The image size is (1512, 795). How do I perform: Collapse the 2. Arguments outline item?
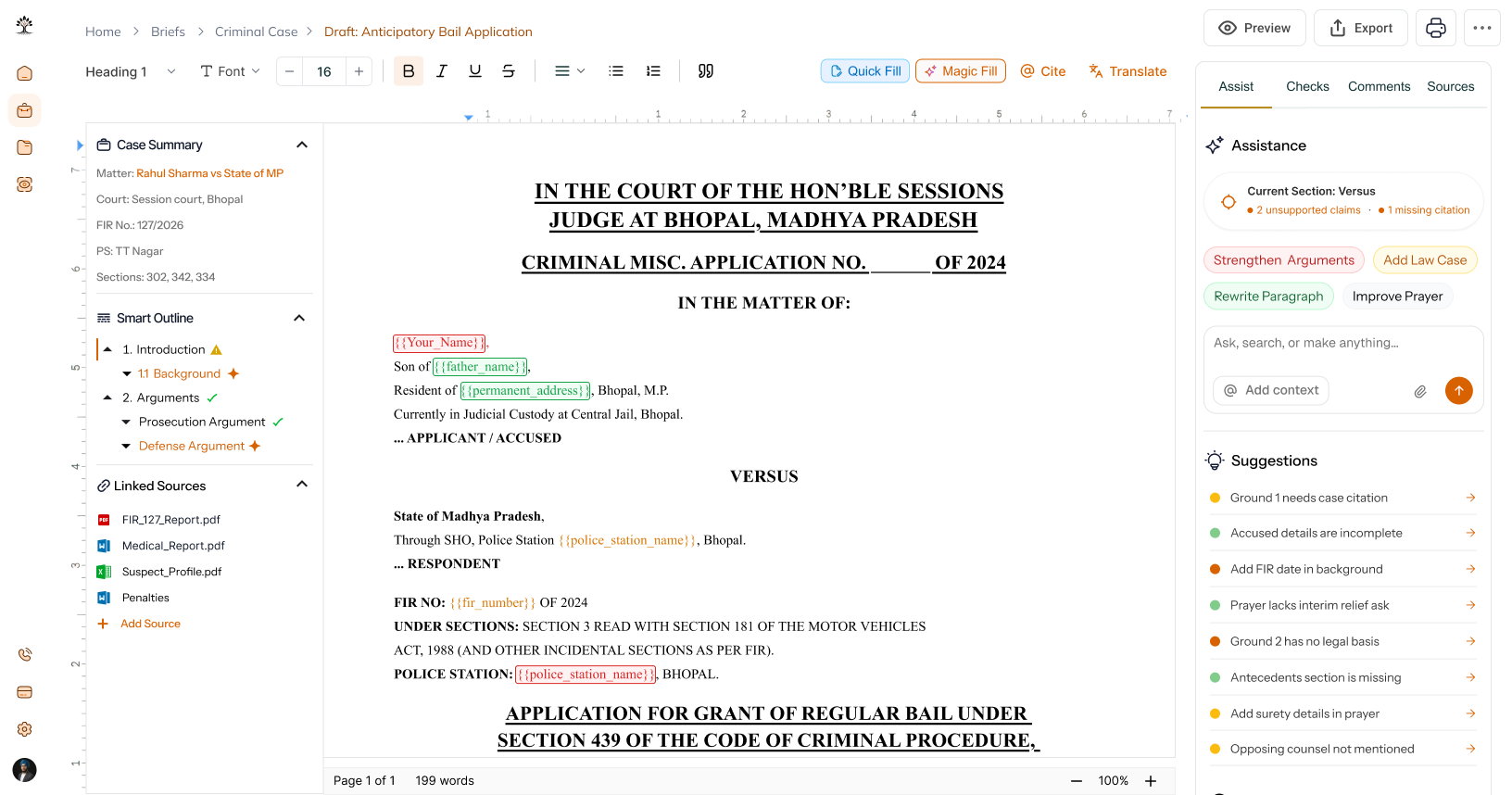tap(107, 397)
